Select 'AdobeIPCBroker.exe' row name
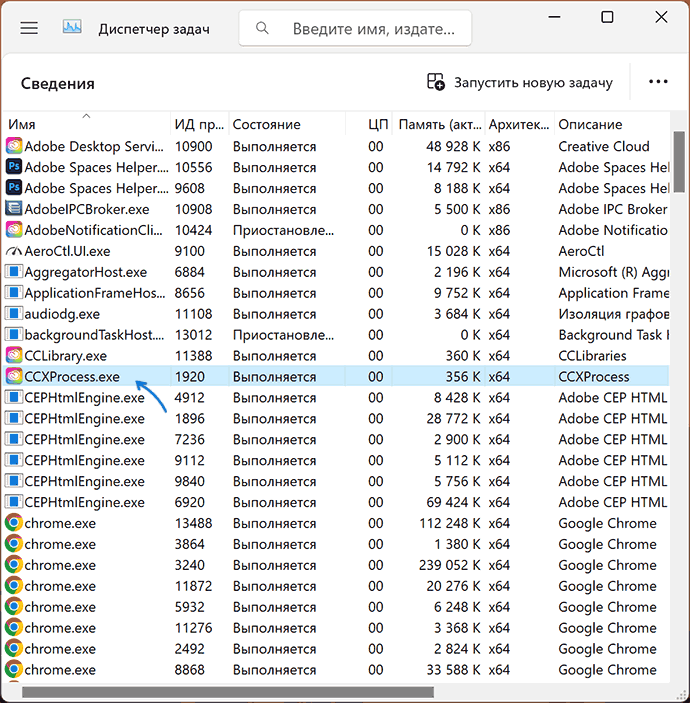 coord(87,209)
